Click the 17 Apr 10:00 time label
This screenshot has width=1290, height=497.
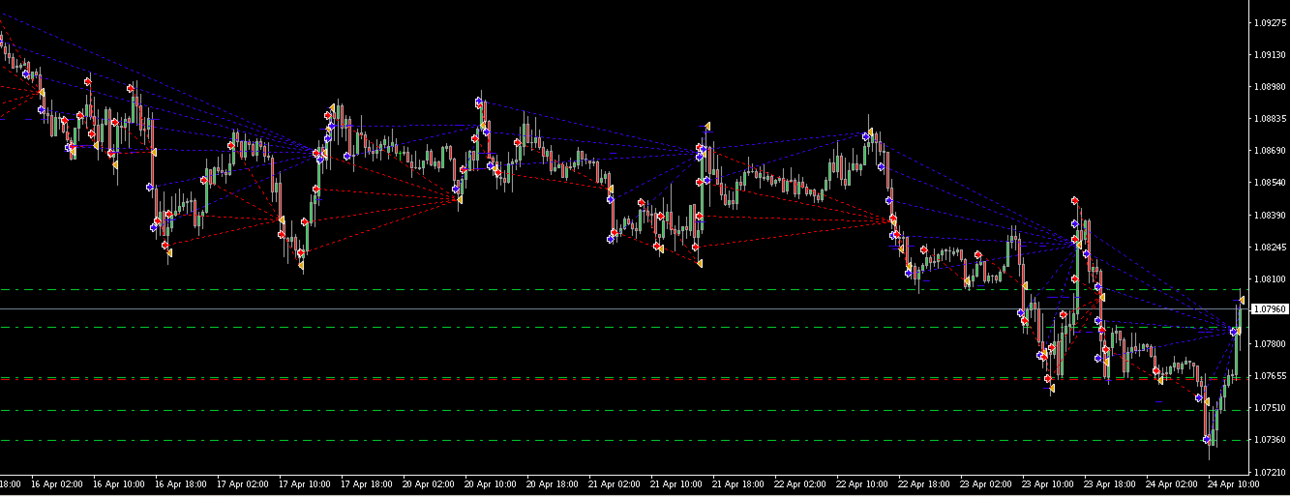point(305,484)
